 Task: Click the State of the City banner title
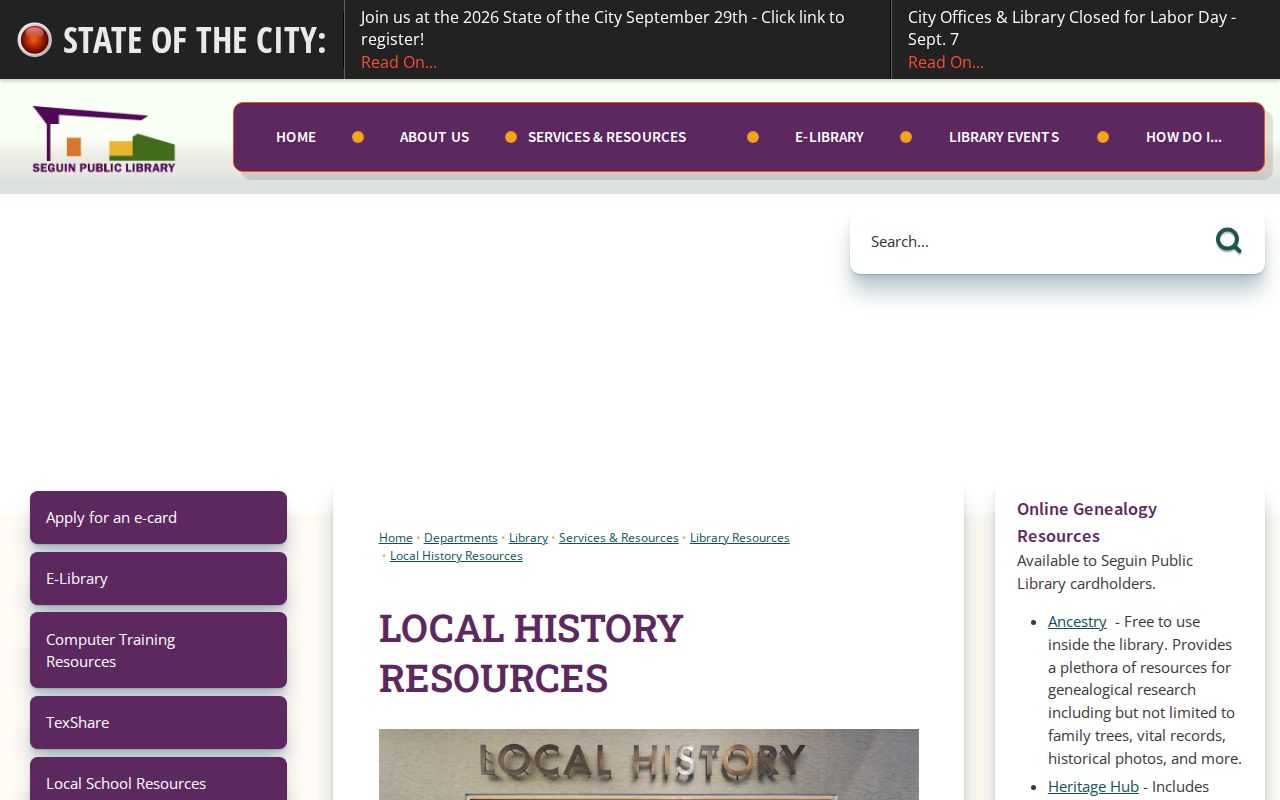[195, 40]
